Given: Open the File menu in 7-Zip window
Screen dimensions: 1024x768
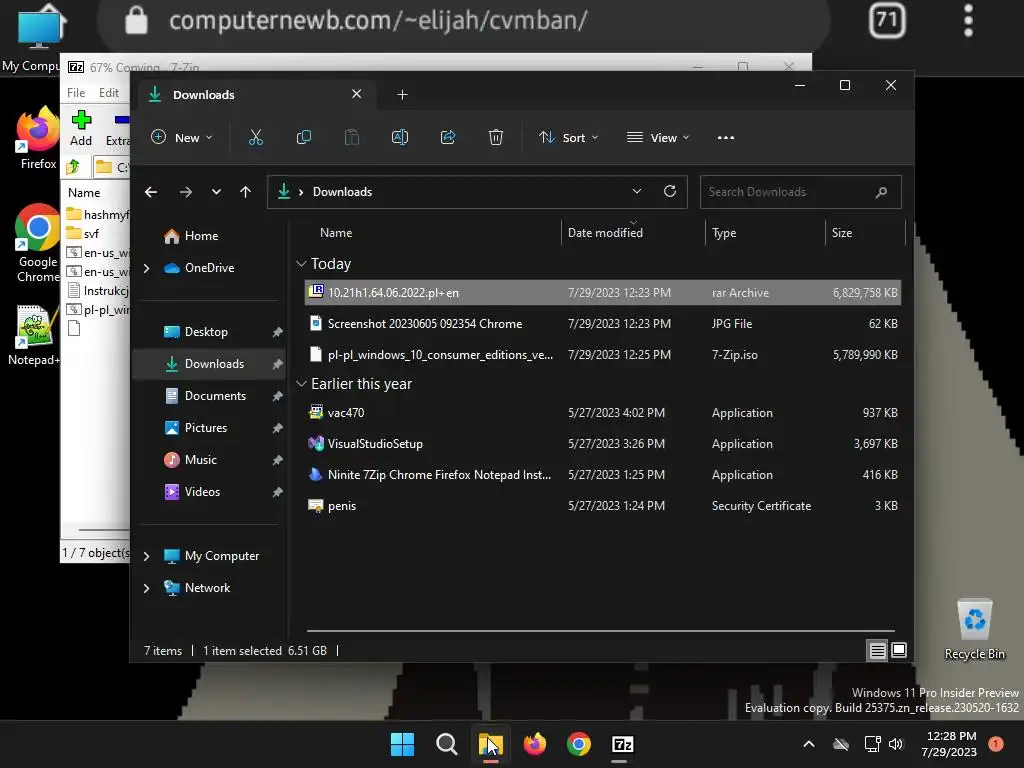Looking at the screenshot, I should (x=76, y=93).
